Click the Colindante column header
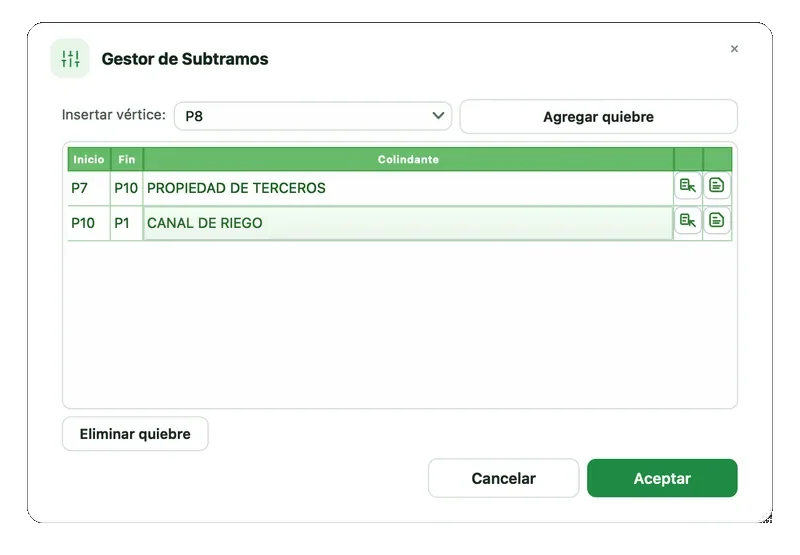 (408, 159)
